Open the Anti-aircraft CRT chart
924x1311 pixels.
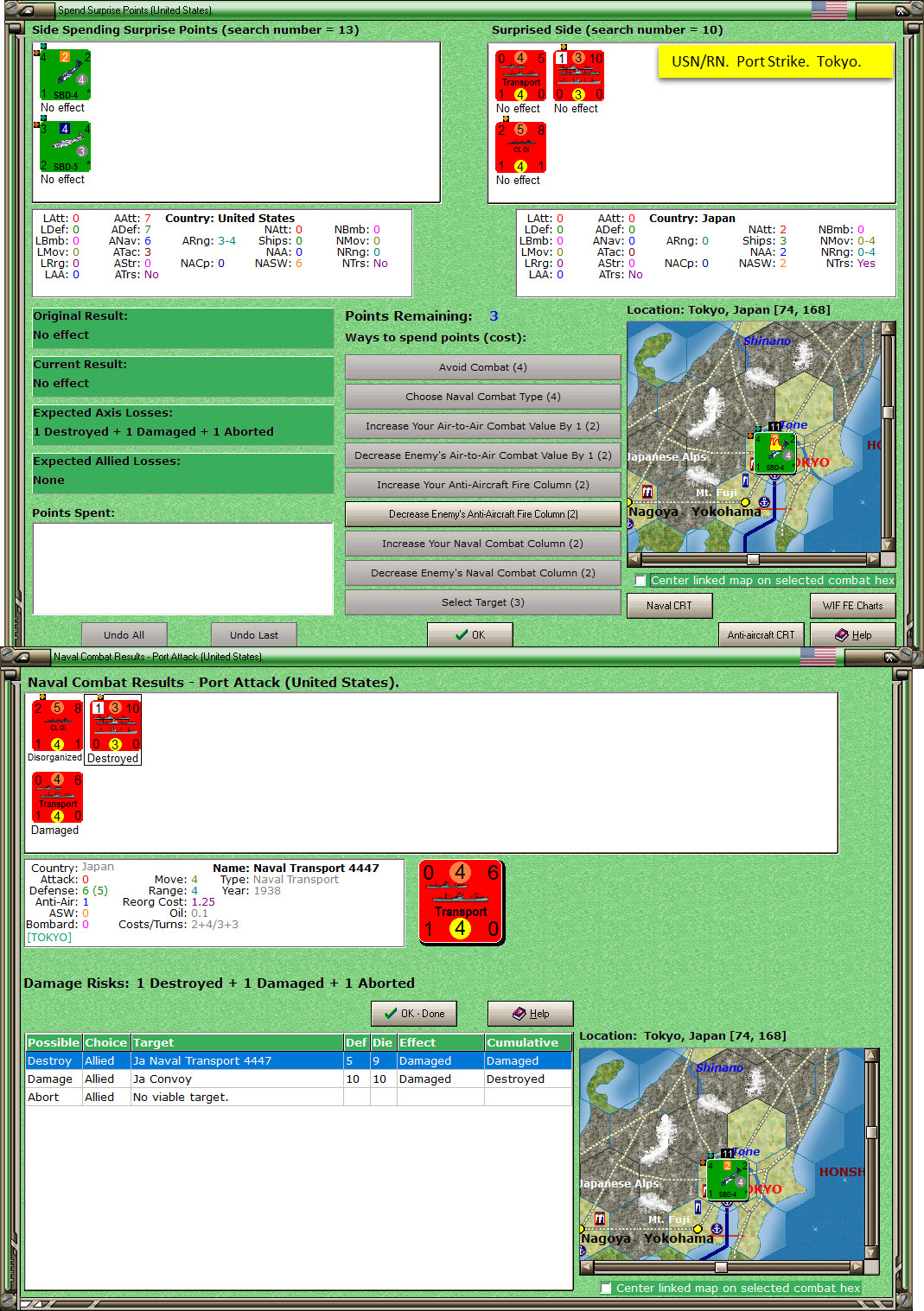point(762,635)
